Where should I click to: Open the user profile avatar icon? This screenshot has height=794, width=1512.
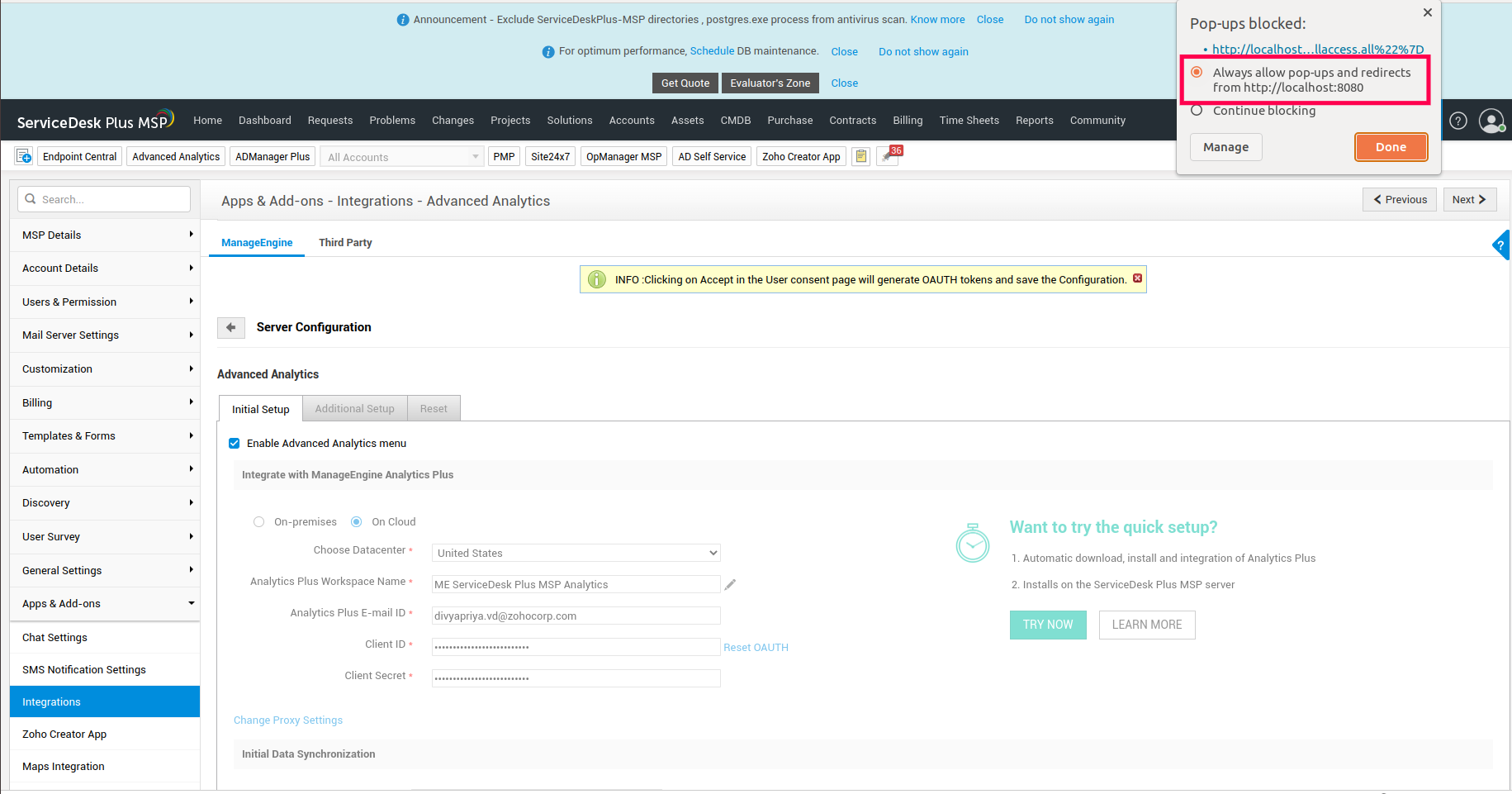click(x=1491, y=121)
